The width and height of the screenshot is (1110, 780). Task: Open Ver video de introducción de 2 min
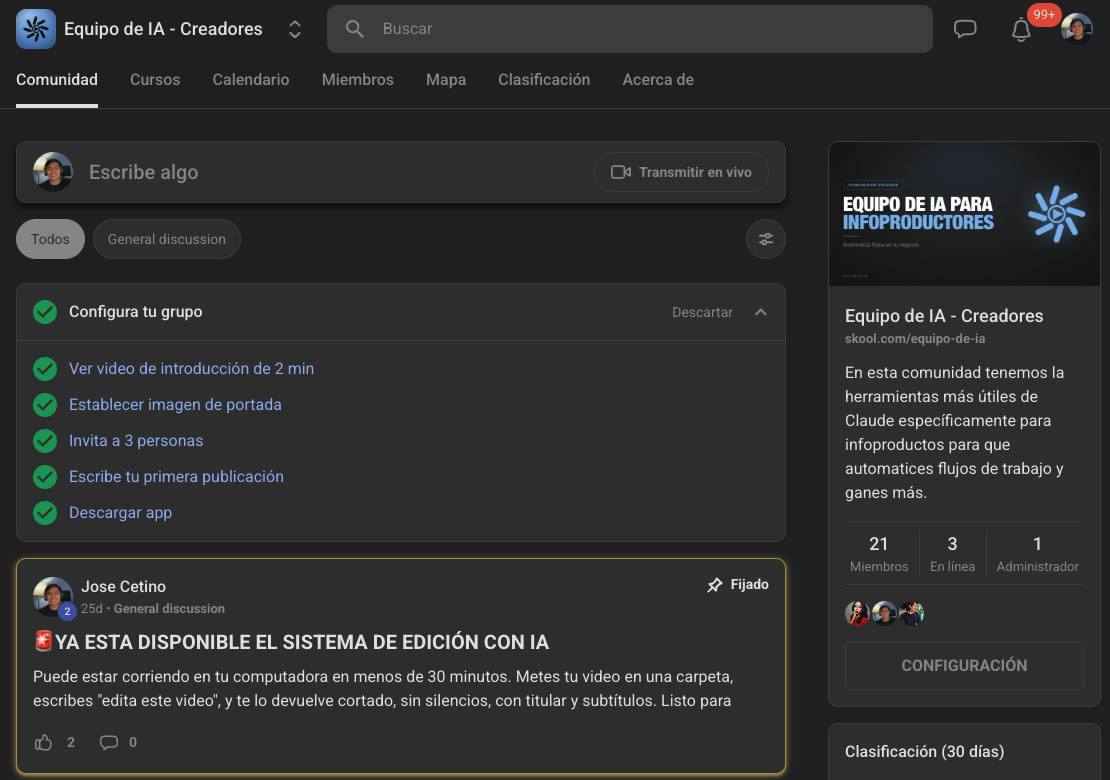click(x=191, y=368)
